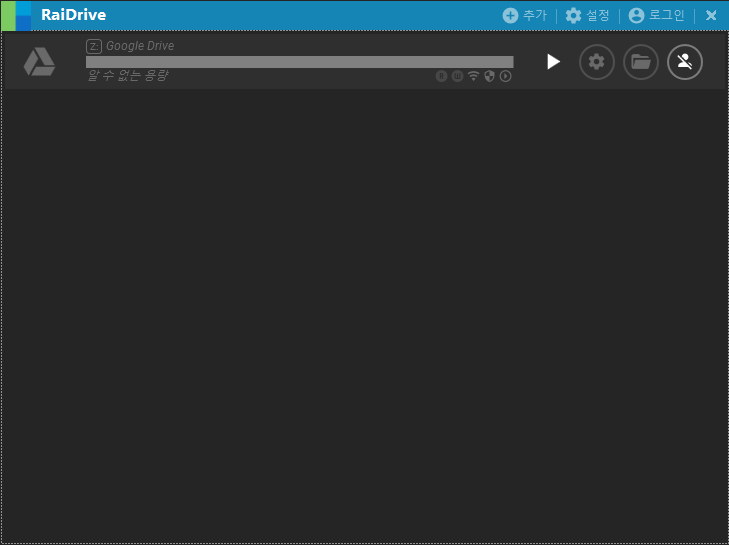
Task: Click 로그인 (Login) in the title bar
Action: coord(656,15)
